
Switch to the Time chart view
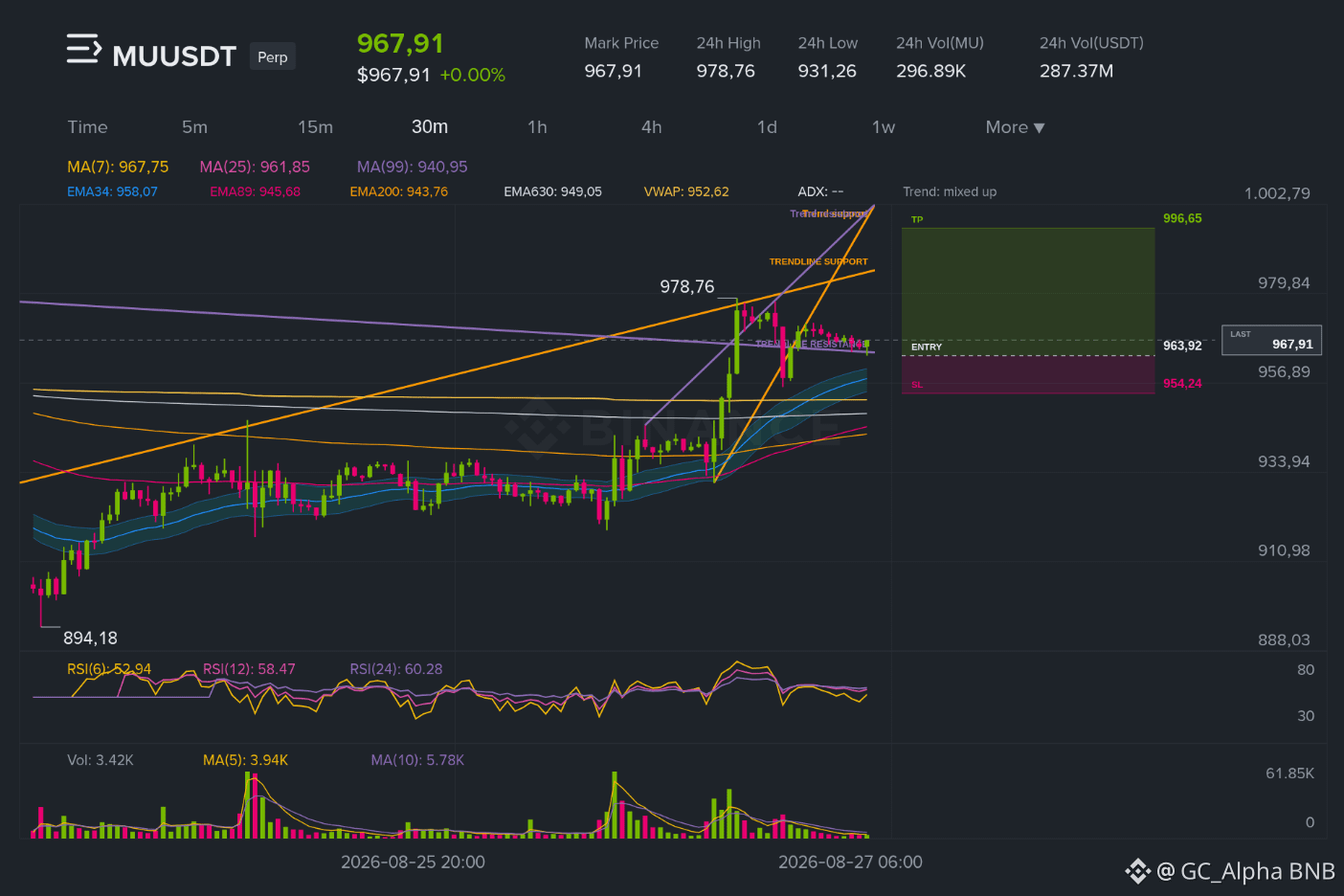tap(87, 127)
